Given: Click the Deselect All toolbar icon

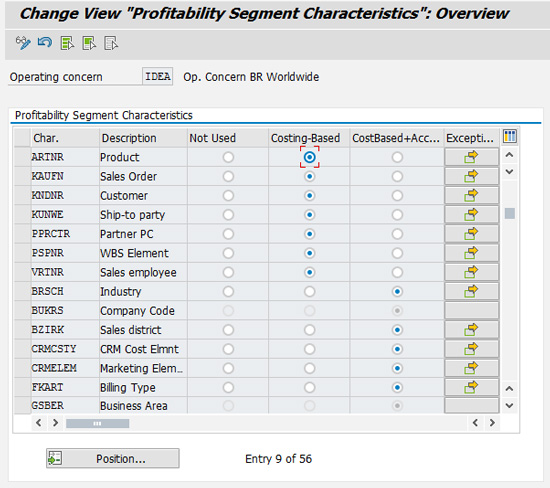Looking at the screenshot, I should [111, 43].
